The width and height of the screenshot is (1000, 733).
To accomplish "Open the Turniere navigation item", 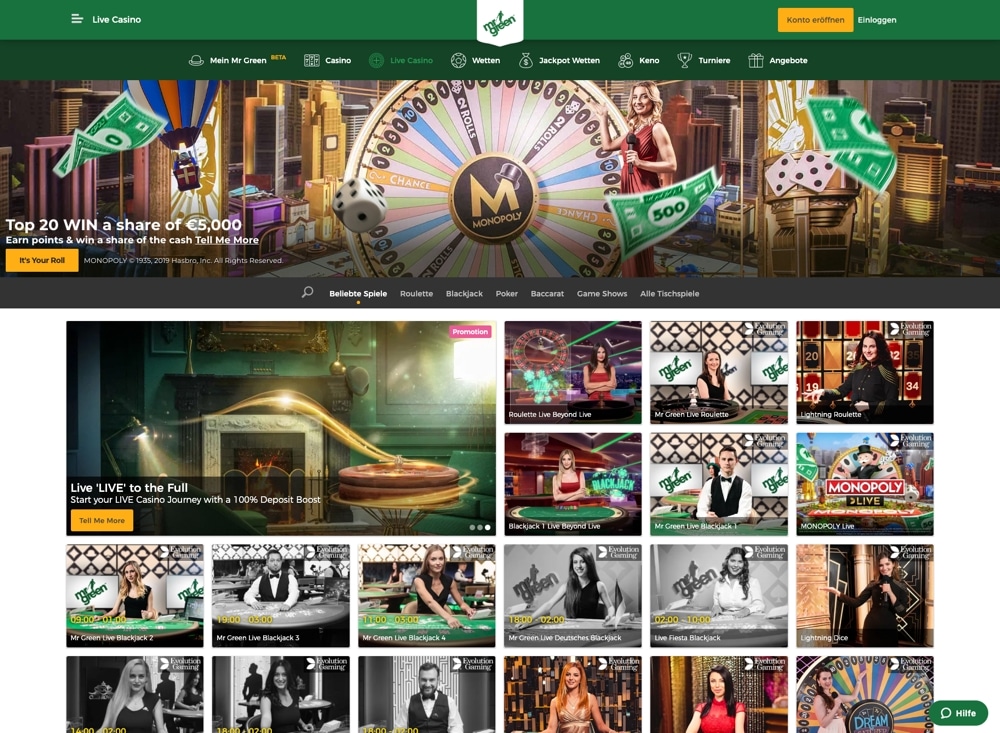I will coord(714,61).
